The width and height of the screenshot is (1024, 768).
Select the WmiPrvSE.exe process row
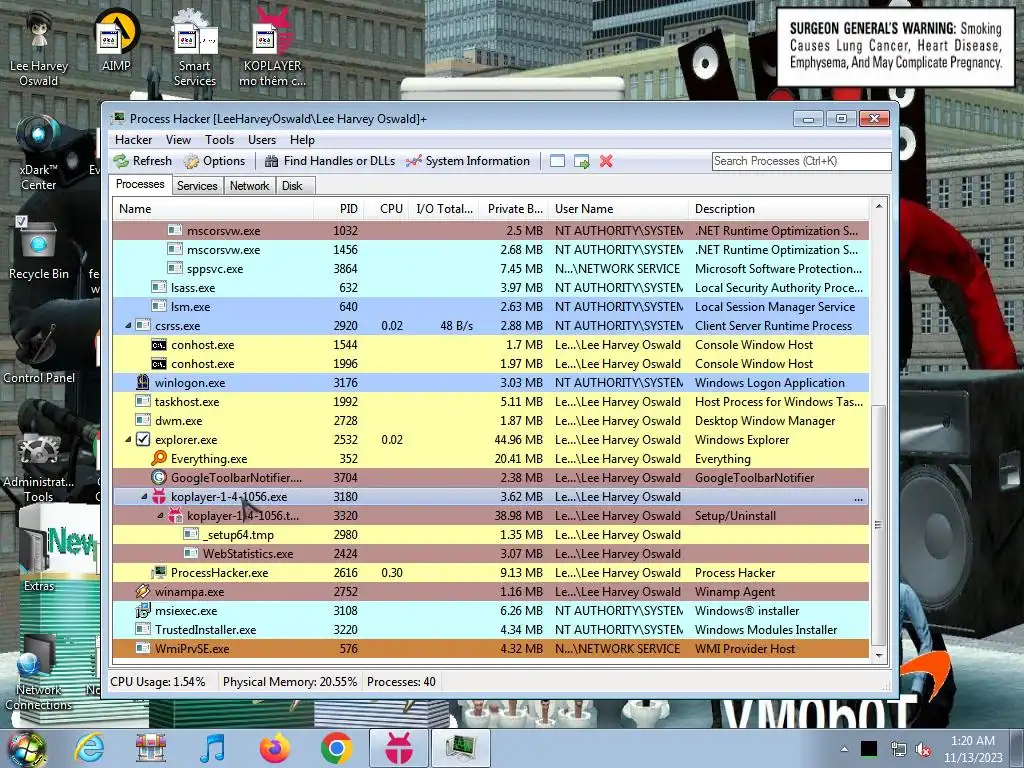(490, 648)
